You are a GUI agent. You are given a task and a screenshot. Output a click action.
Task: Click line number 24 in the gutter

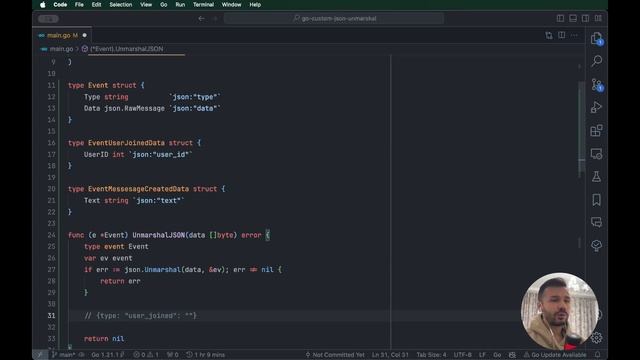pos(51,235)
